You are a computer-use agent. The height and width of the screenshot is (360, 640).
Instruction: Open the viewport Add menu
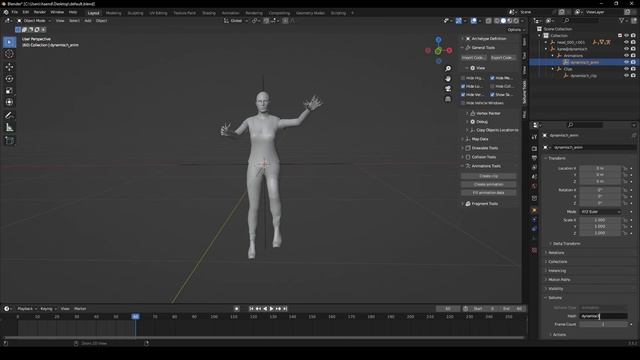click(x=88, y=20)
